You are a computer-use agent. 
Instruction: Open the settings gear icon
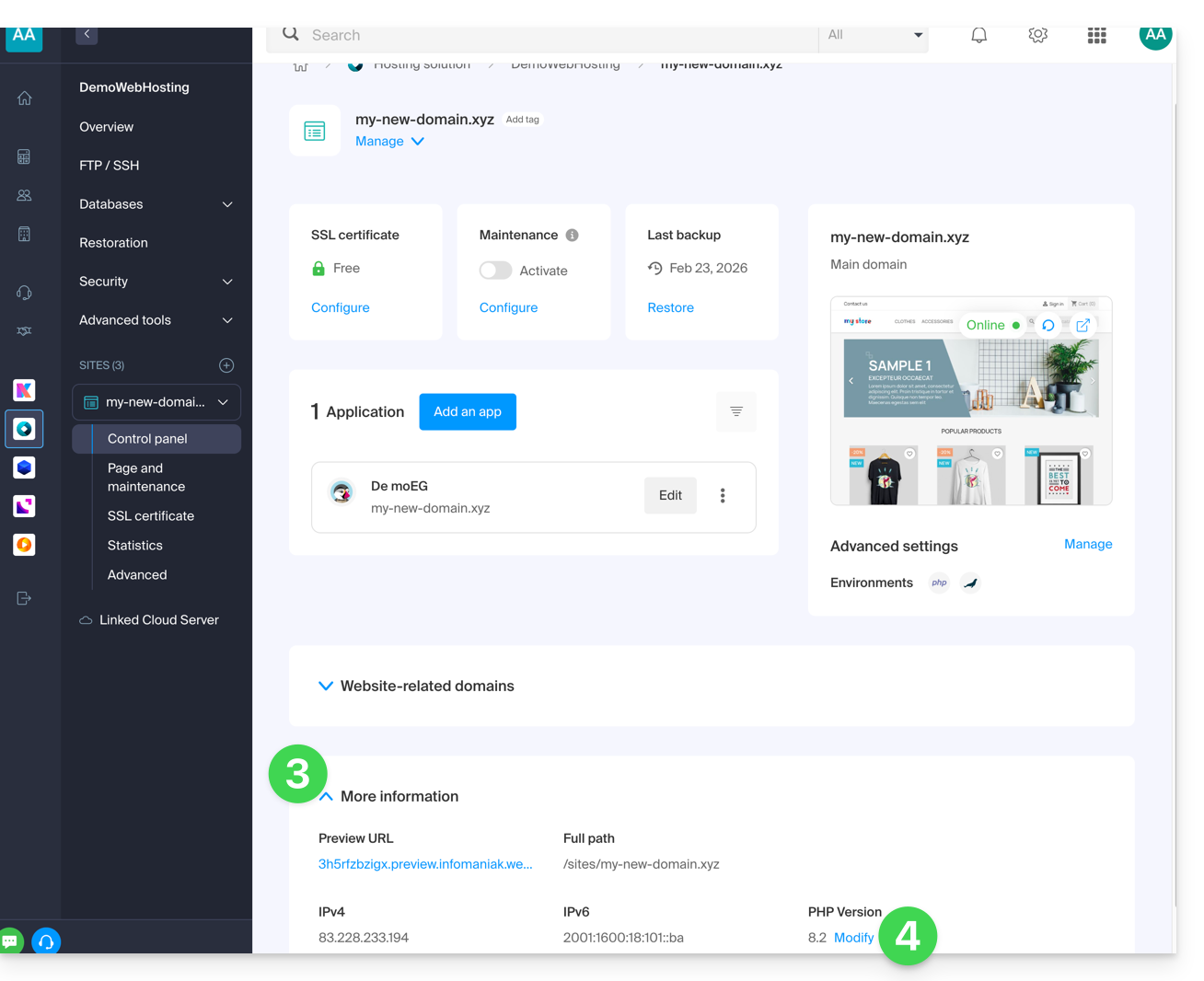tap(1037, 35)
